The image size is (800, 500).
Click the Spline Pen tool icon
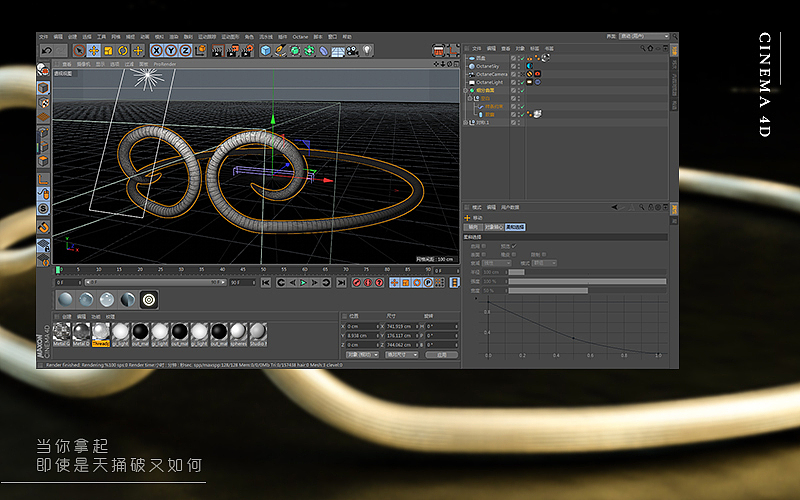coord(280,51)
